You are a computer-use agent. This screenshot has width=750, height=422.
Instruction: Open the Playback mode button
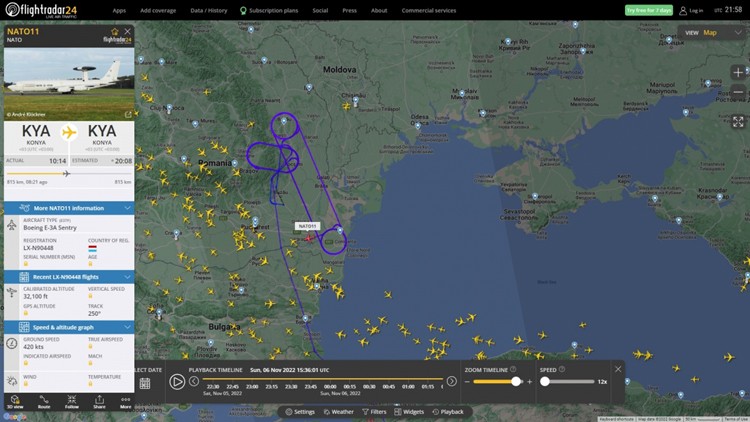click(448, 412)
